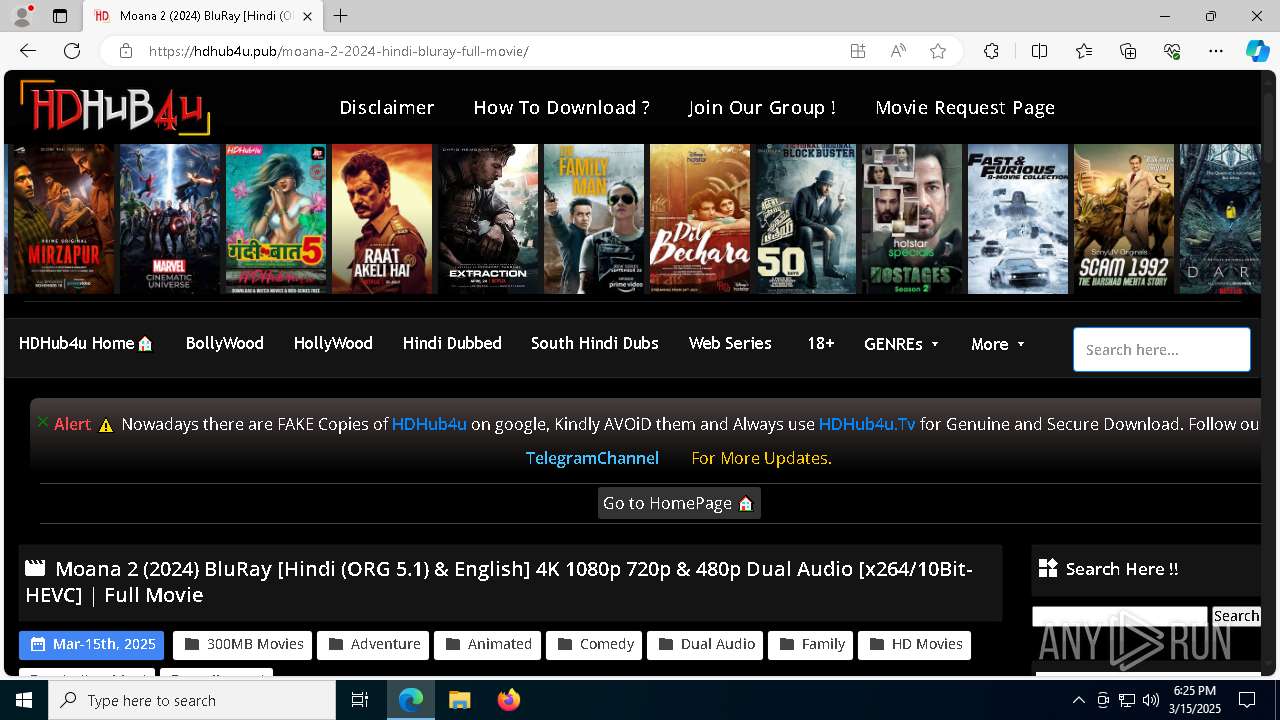Refresh the page with the reload icon
The width and height of the screenshot is (1280, 720).
(x=72, y=51)
